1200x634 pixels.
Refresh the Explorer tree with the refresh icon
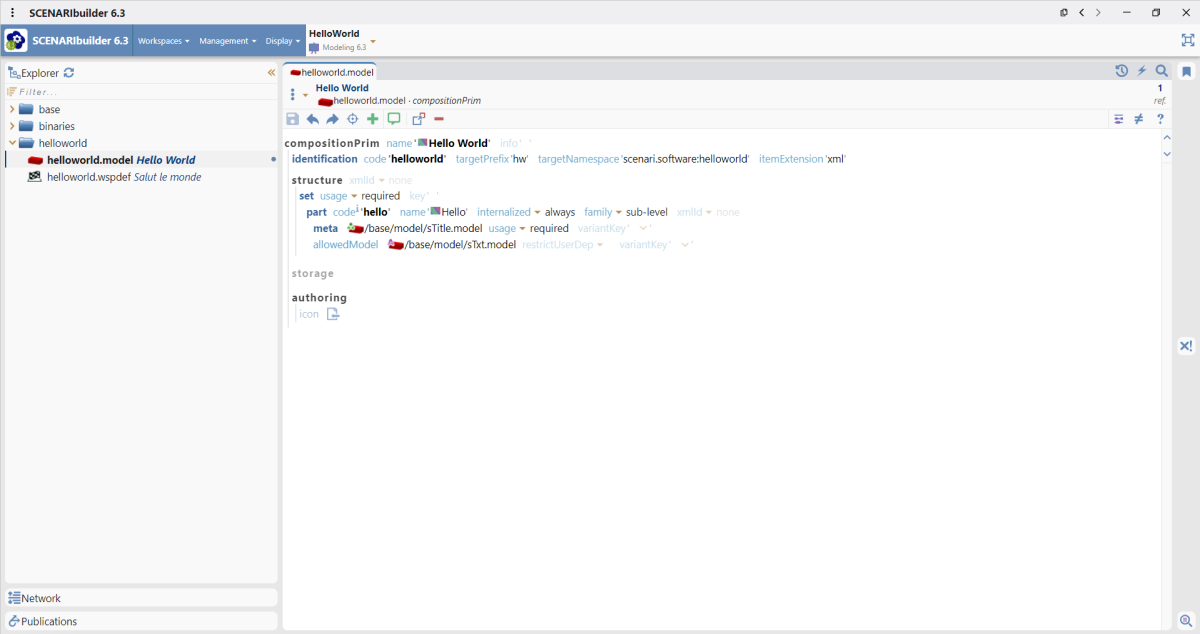pos(67,72)
